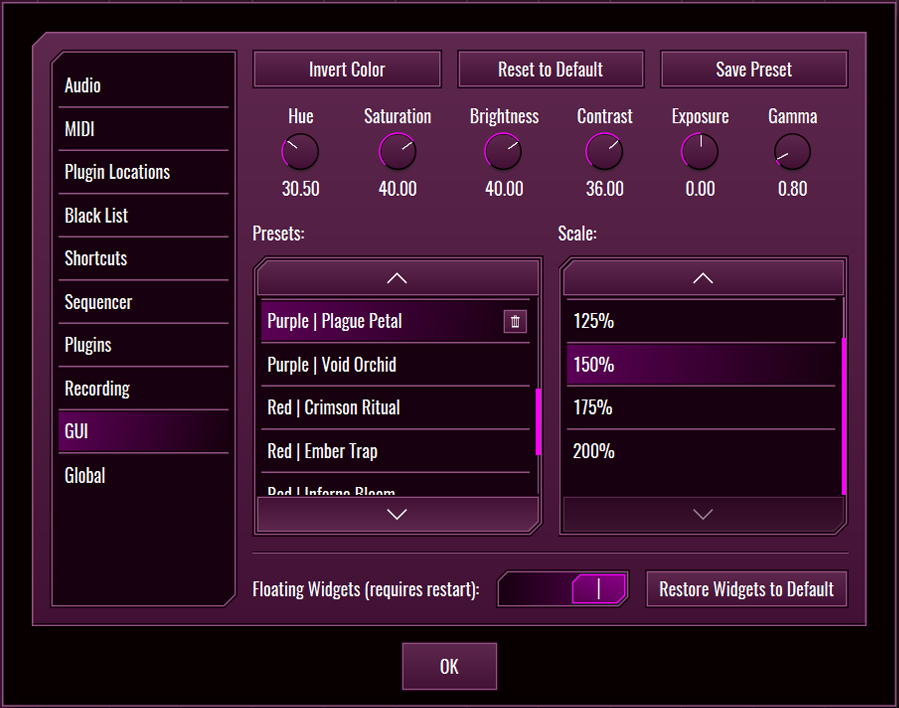Select the Purple | Plague Petal preset
Viewport: 899px width, 708px height.
[395, 321]
